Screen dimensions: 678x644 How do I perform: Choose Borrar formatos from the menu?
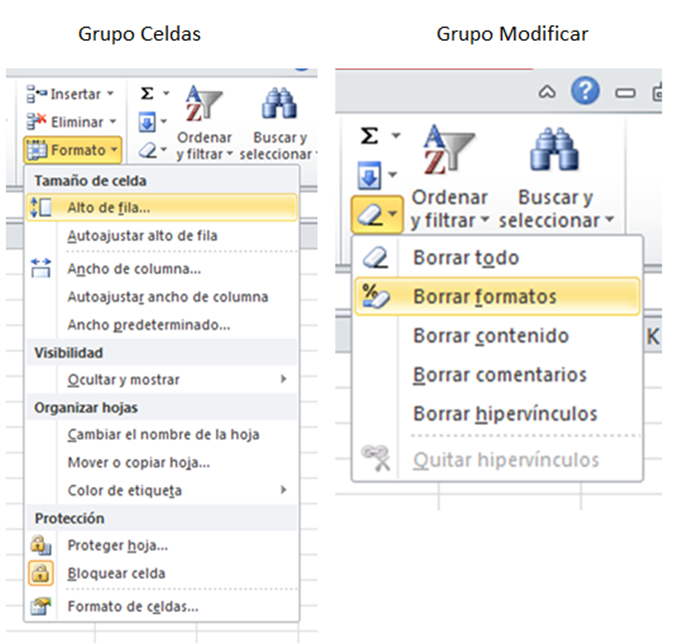(484, 297)
